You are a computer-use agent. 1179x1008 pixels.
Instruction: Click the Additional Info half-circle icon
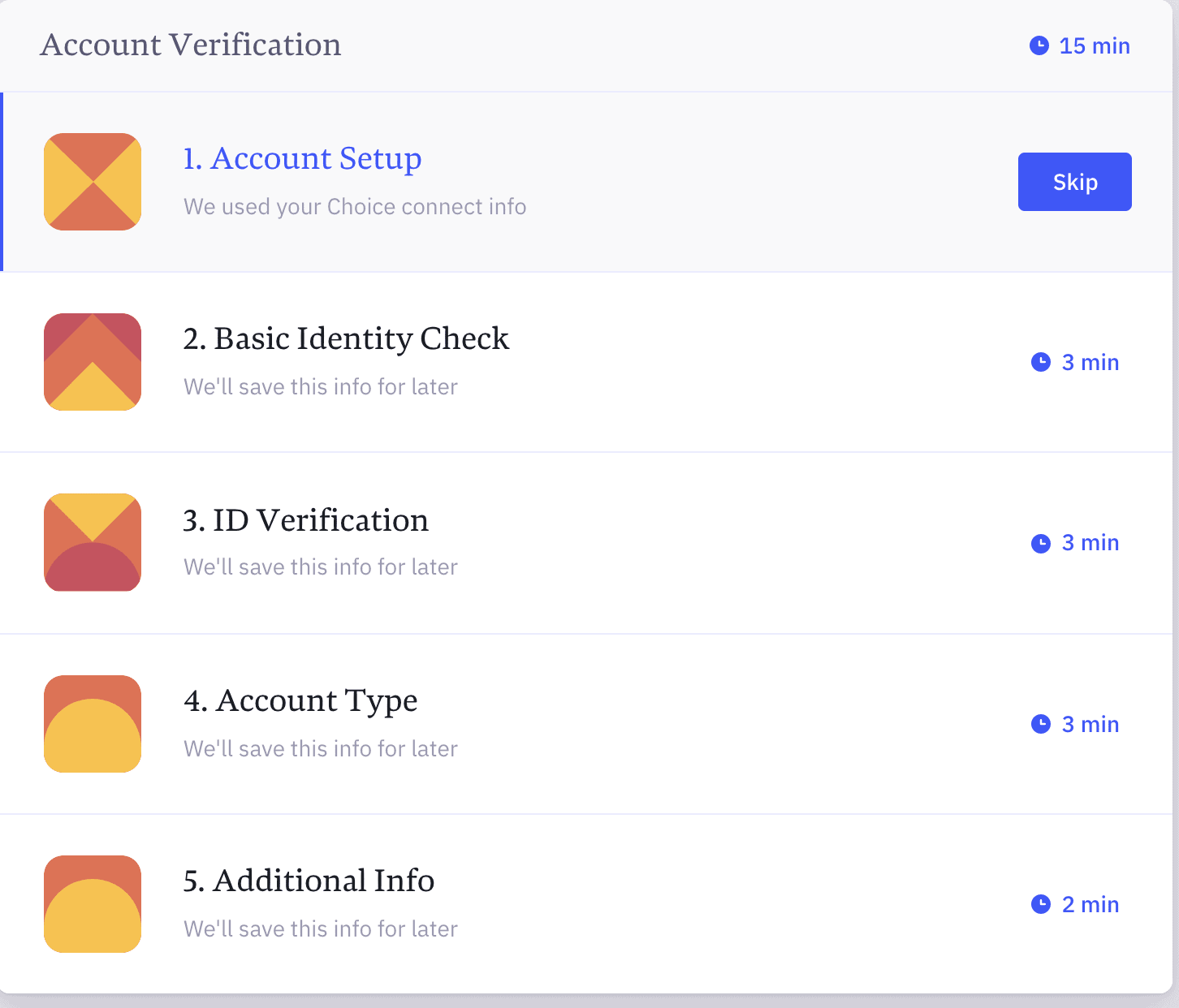pyautogui.click(x=93, y=904)
